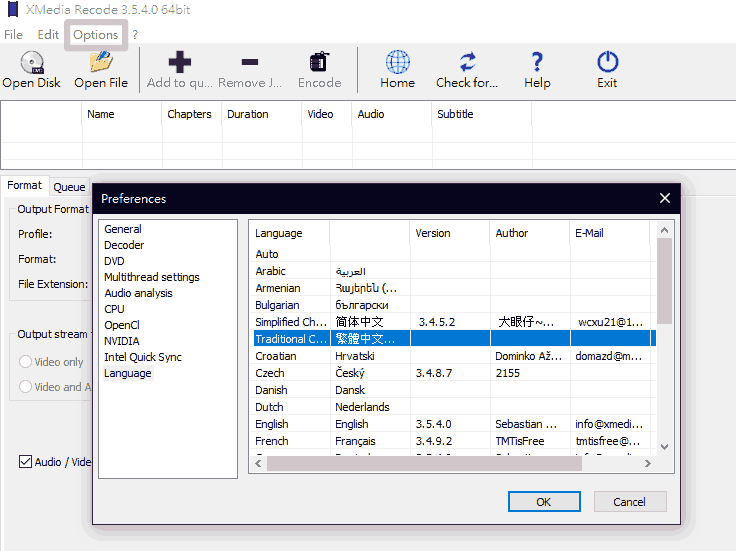The width and height of the screenshot is (736, 551).
Task: Close the Preferences dialog with X
Action: pyautogui.click(x=665, y=198)
